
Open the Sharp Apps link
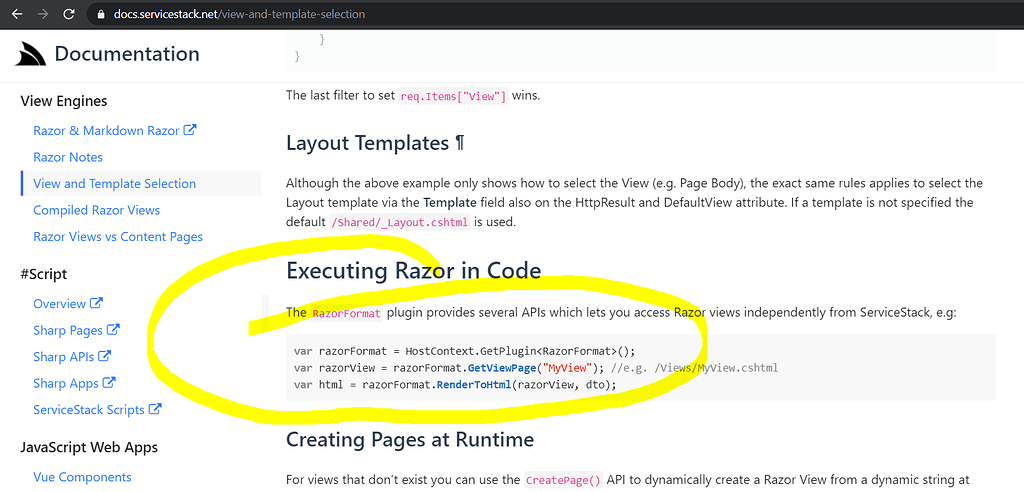pos(66,384)
